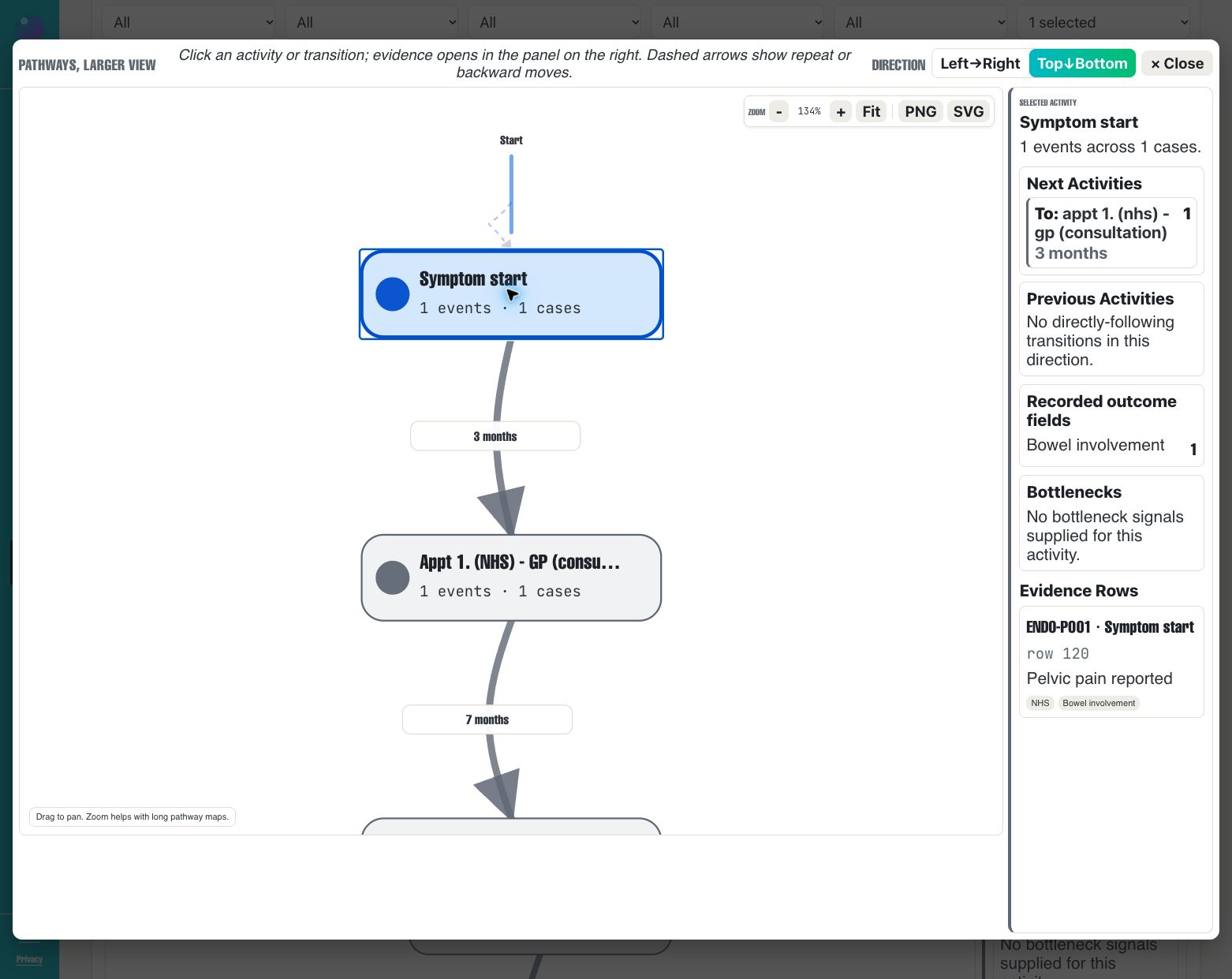Open the Privacy link
Viewport: 1232px width, 979px height.
[29, 959]
